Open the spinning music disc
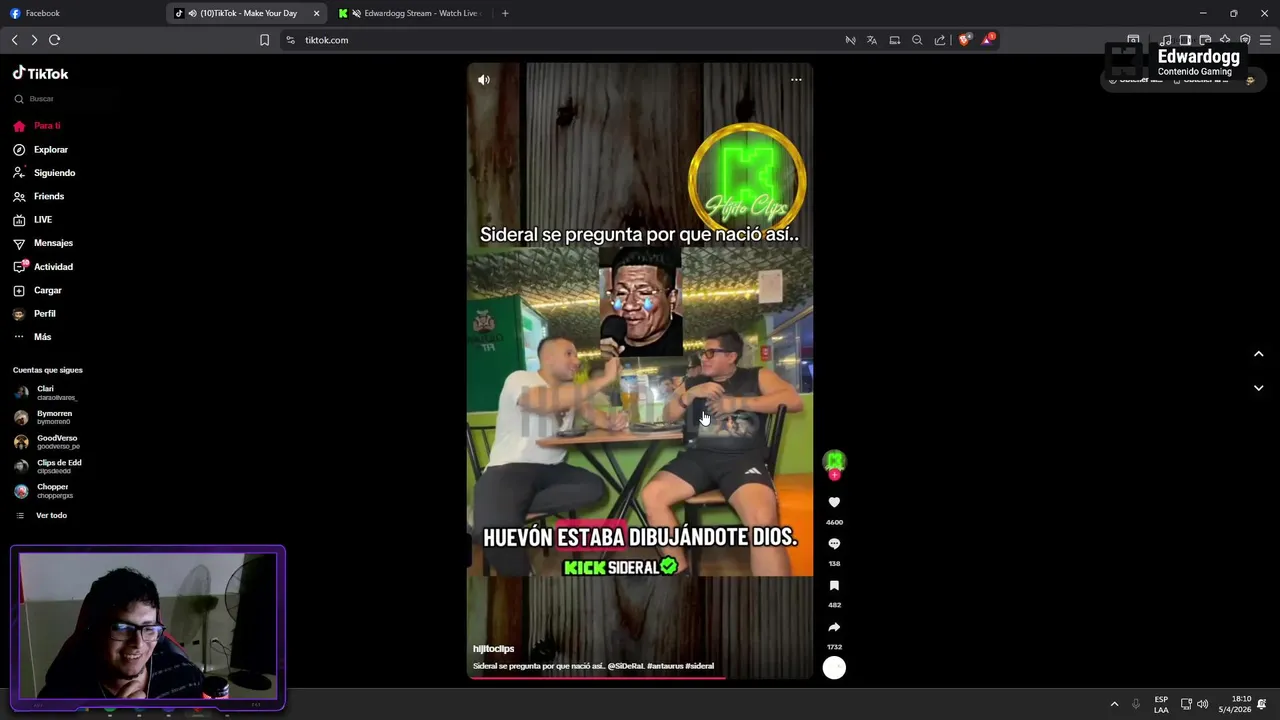The width and height of the screenshot is (1280, 720). (834, 668)
